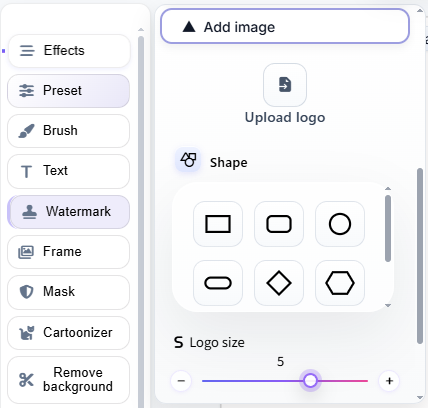Open the Preset panel
The image size is (428, 408).
click(x=69, y=91)
